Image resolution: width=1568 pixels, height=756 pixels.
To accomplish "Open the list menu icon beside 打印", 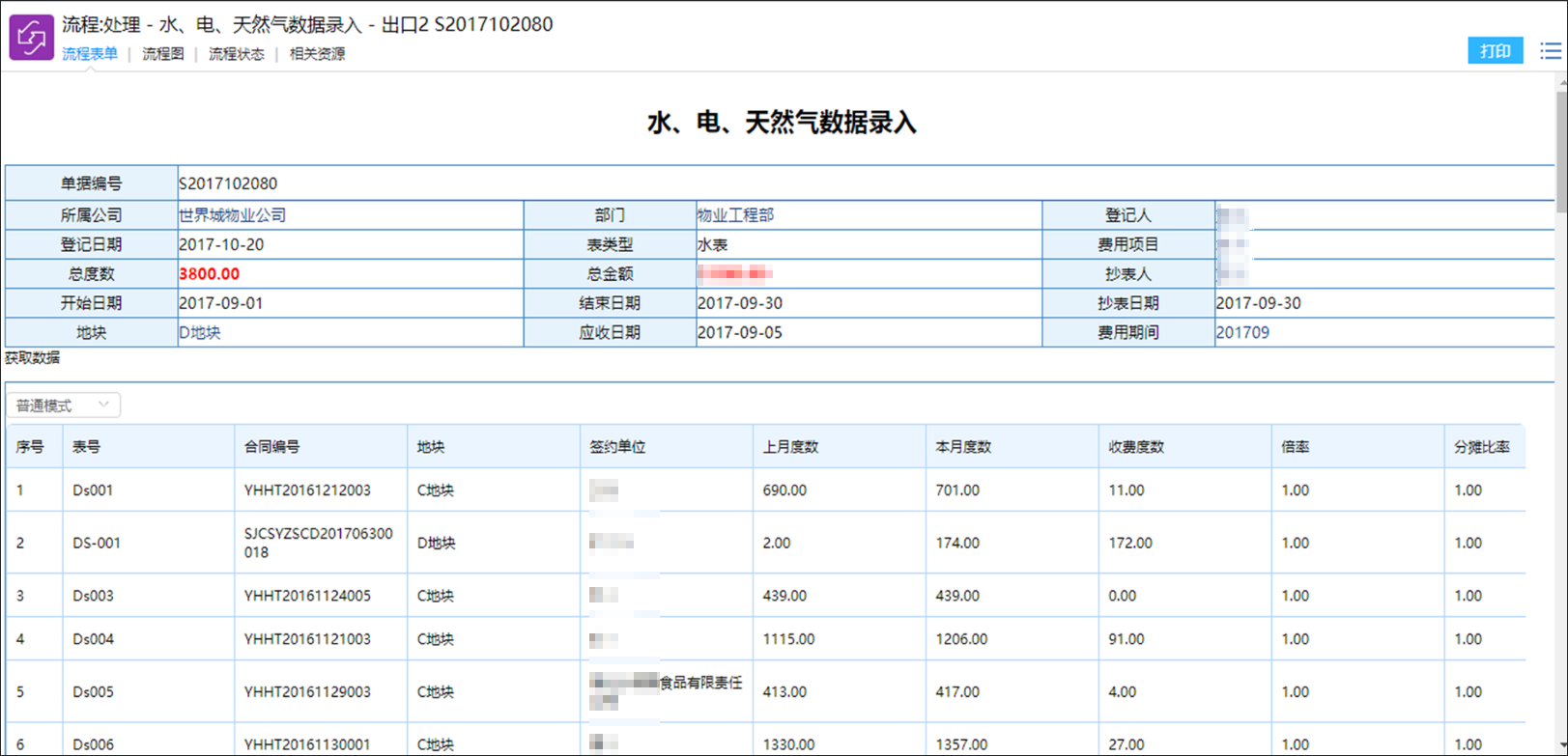I will click(1551, 51).
